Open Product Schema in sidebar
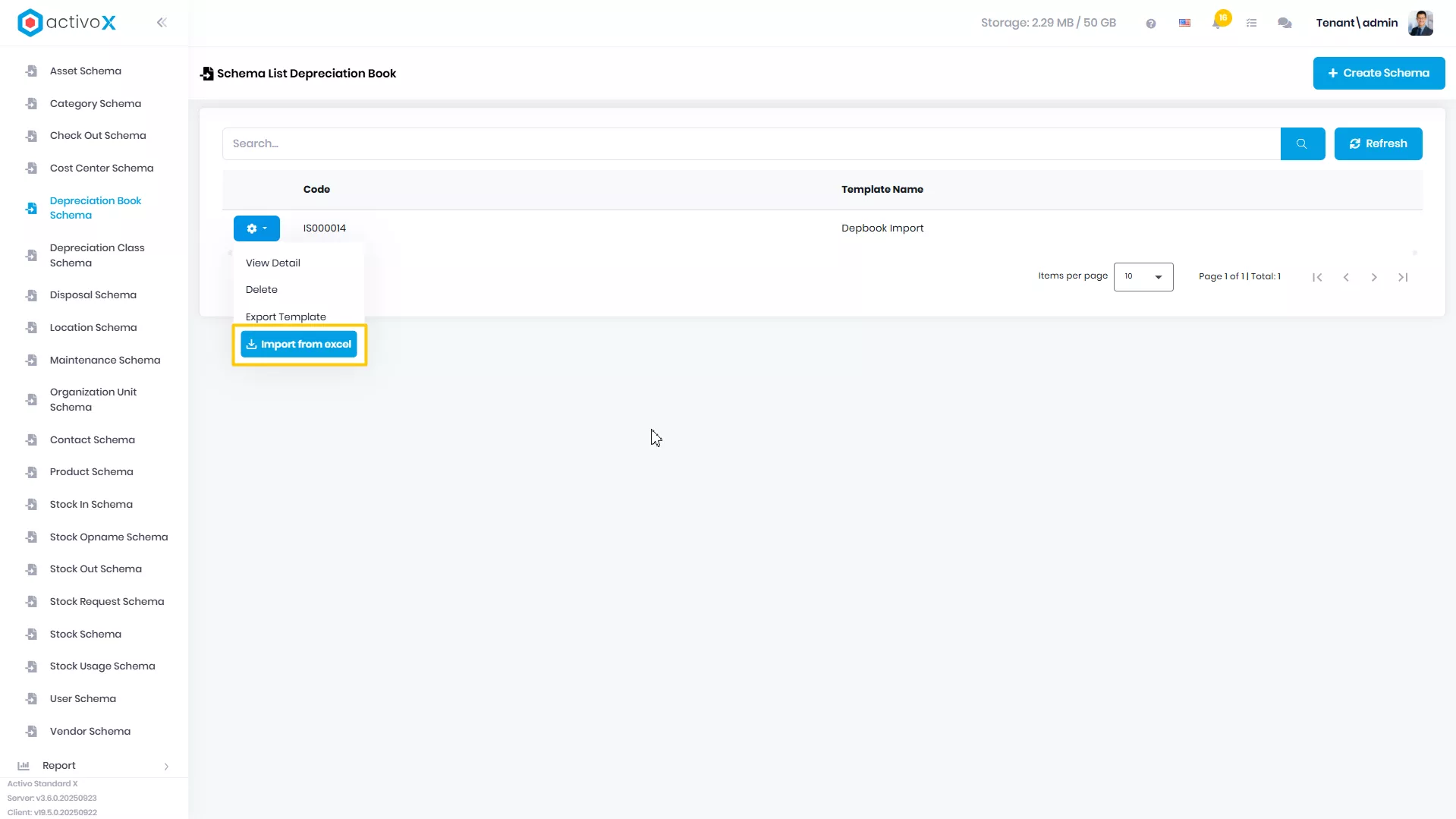The height and width of the screenshot is (819, 1456). [x=92, y=472]
